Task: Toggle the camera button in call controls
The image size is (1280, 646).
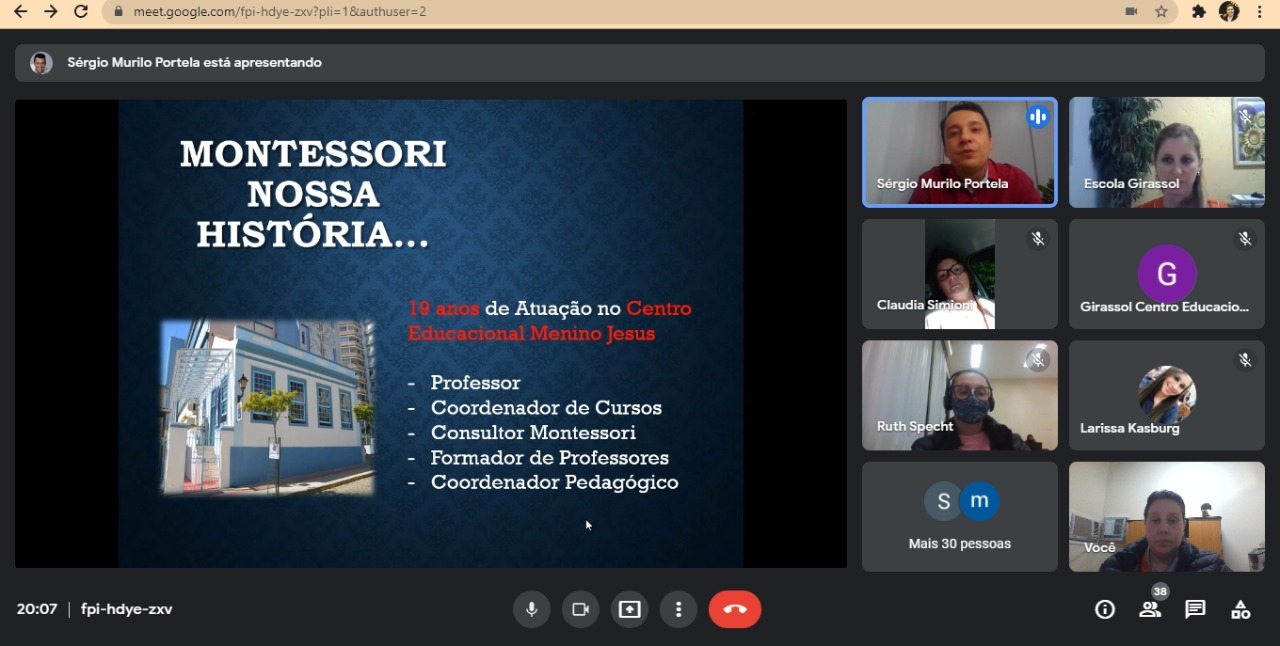Action: [580, 609]
